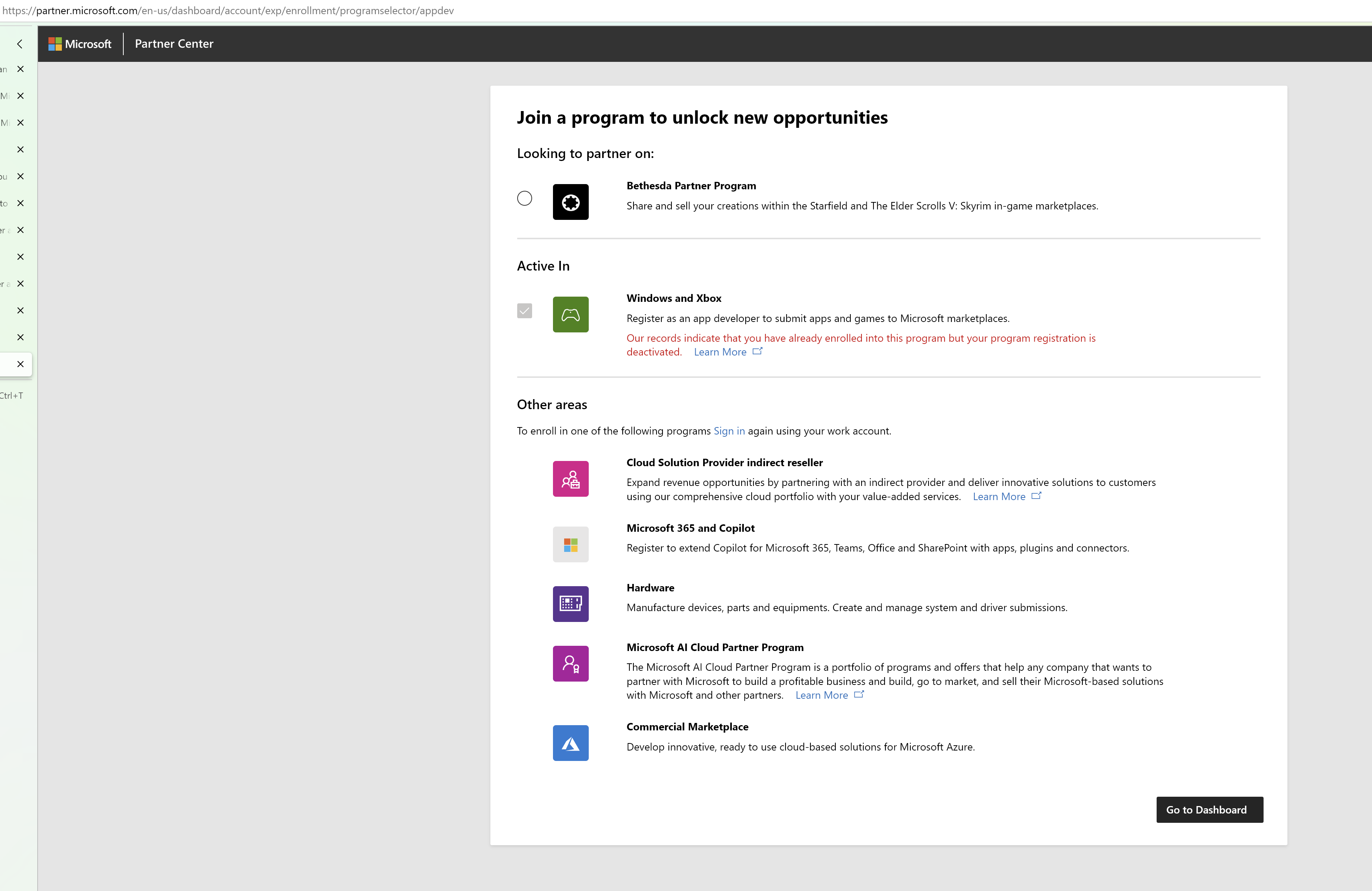This screenshot has width=1372, height=891.
Task: Click the purple Hardware icon
Action: point(570,603)
